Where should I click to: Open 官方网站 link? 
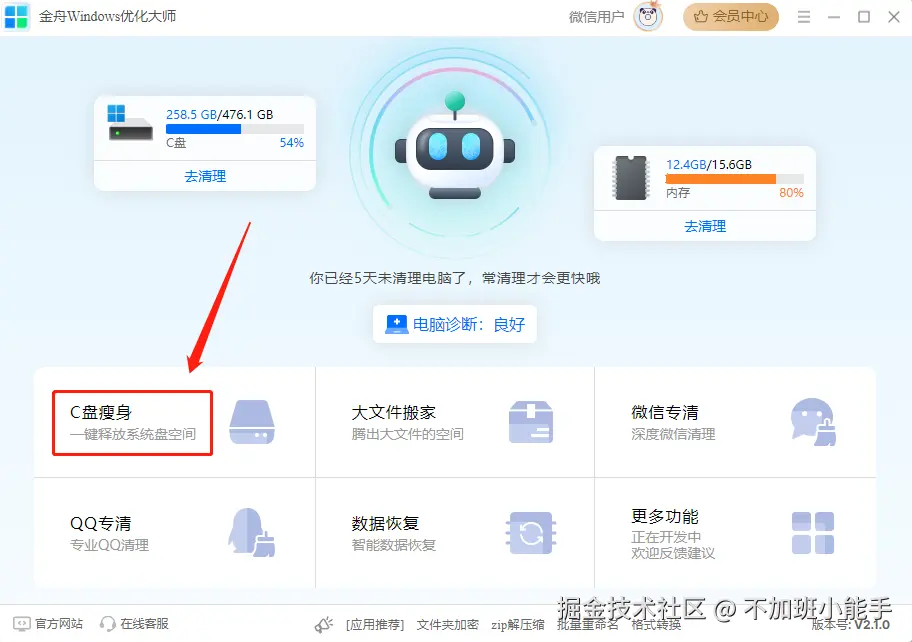click(x=59, y=624)
